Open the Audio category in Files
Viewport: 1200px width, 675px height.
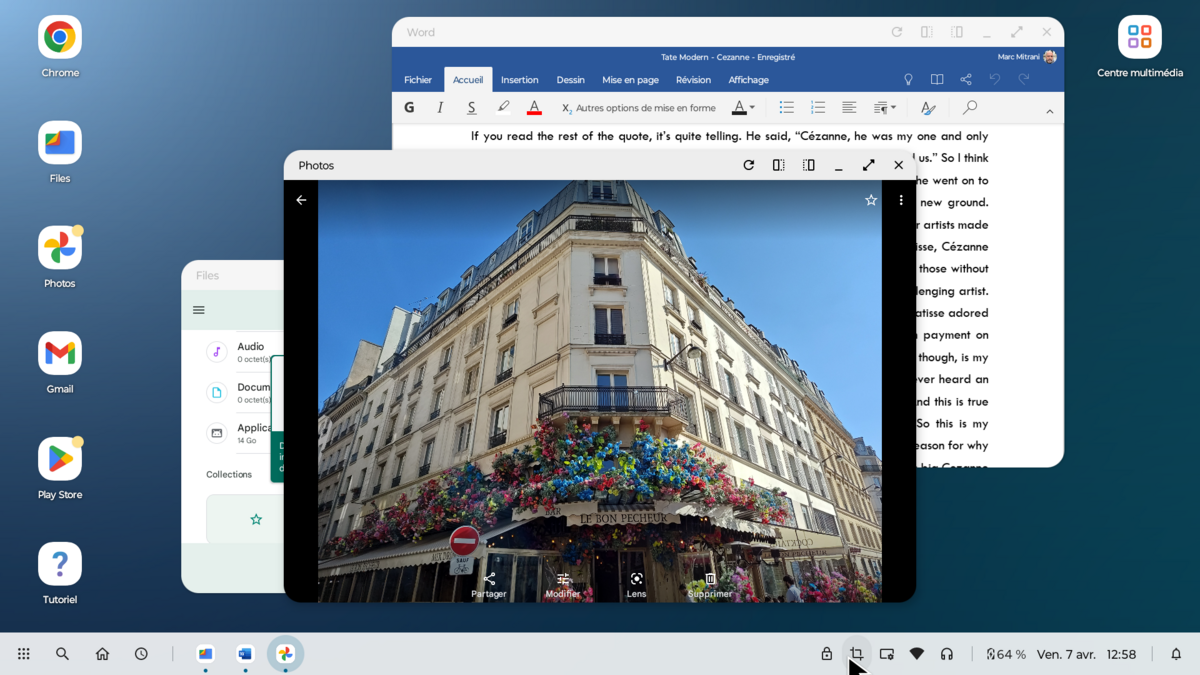pos(245,352)
